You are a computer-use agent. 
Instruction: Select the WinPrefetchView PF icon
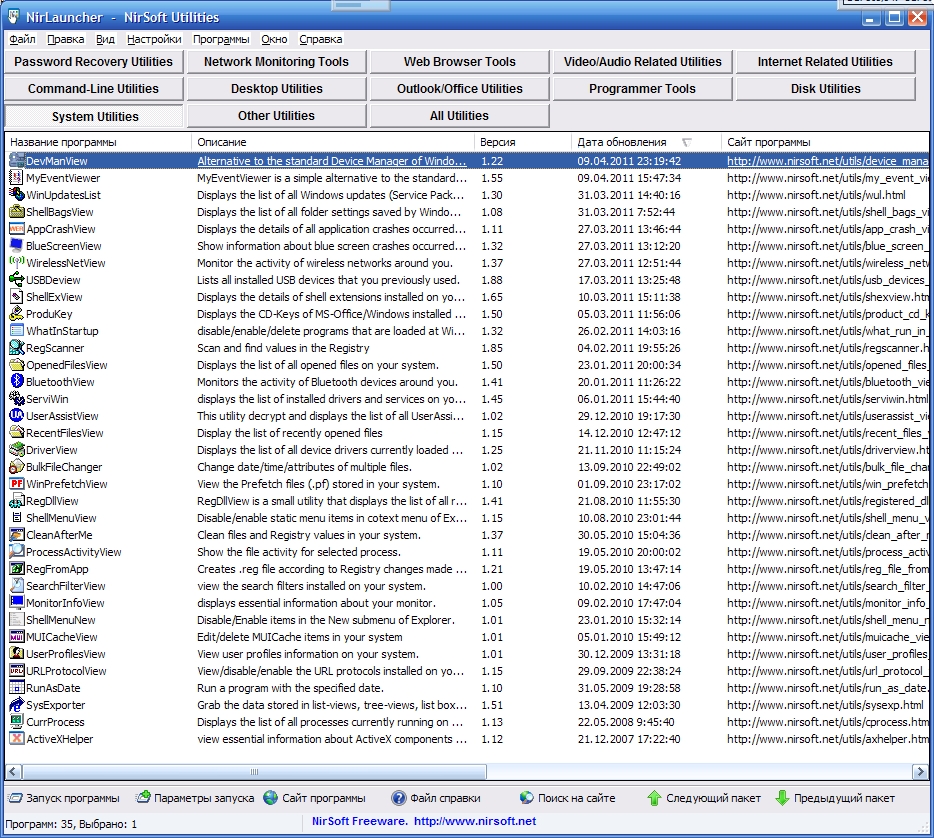tap(17, 484)
